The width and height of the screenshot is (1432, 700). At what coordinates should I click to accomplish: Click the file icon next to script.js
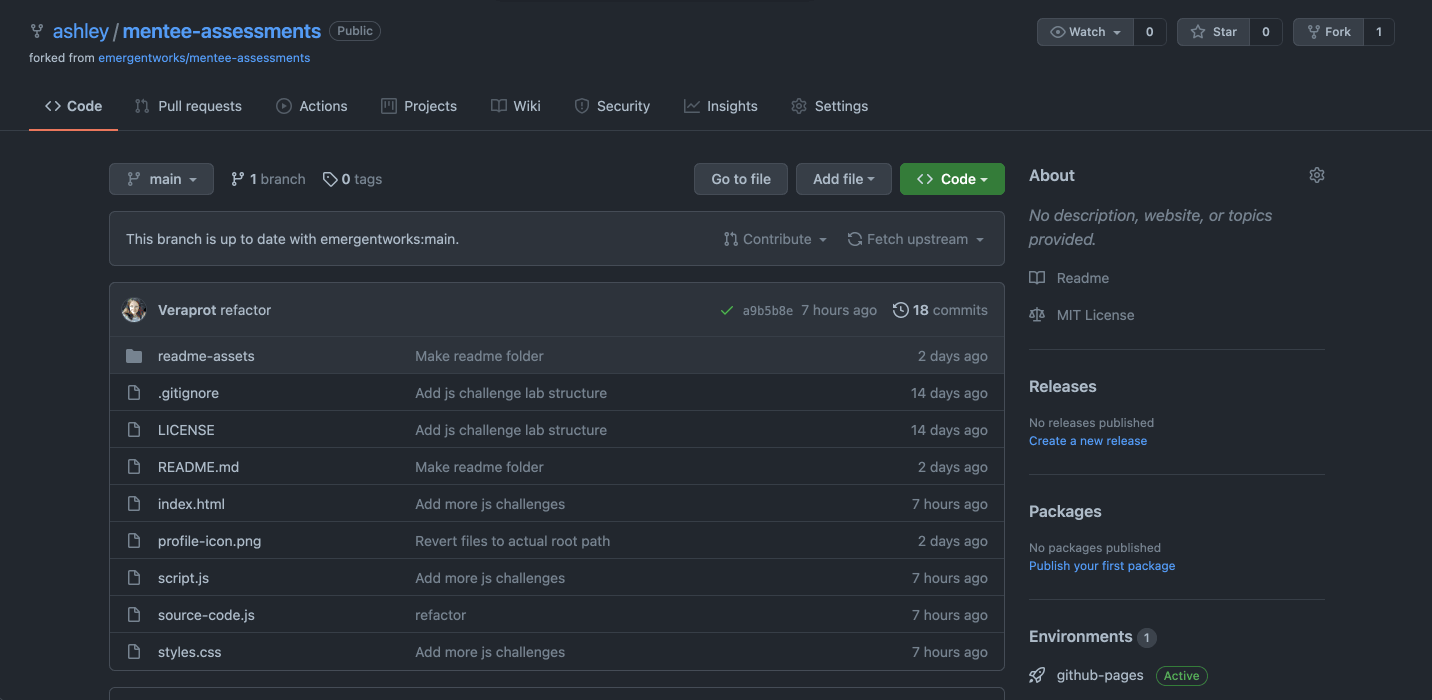pyautogui.click(x=134, y=578)
